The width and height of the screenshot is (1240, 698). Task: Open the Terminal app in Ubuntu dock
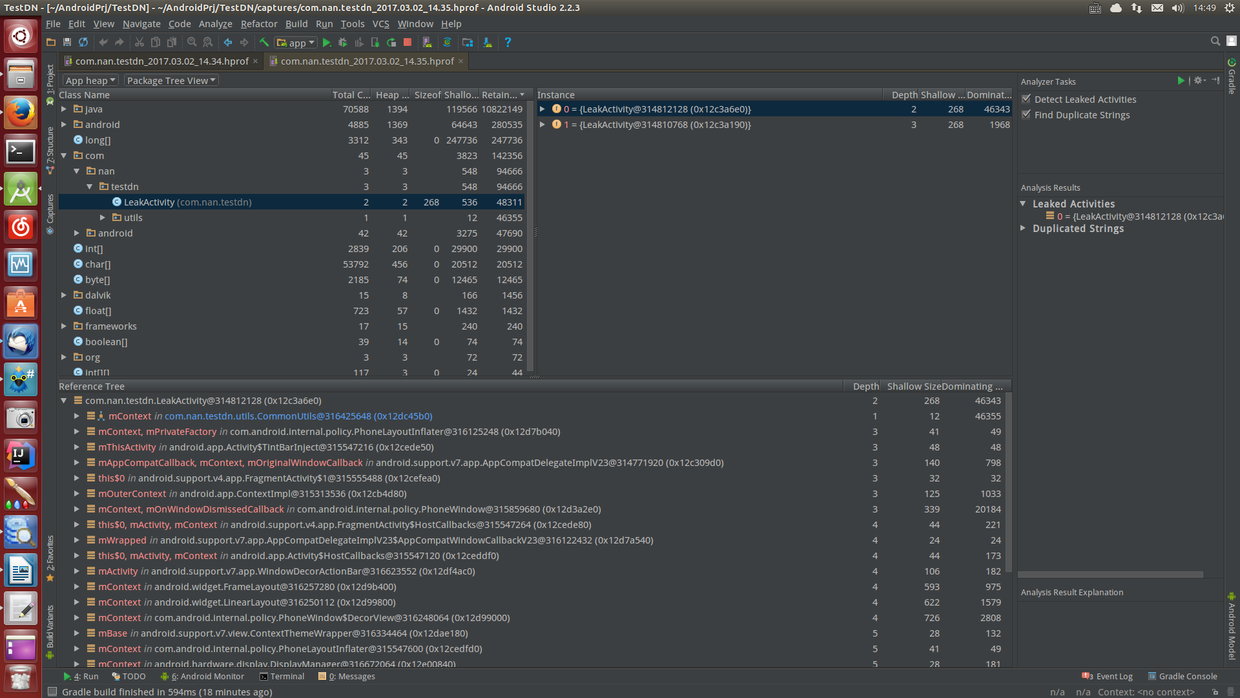click(x=20, y=151)
